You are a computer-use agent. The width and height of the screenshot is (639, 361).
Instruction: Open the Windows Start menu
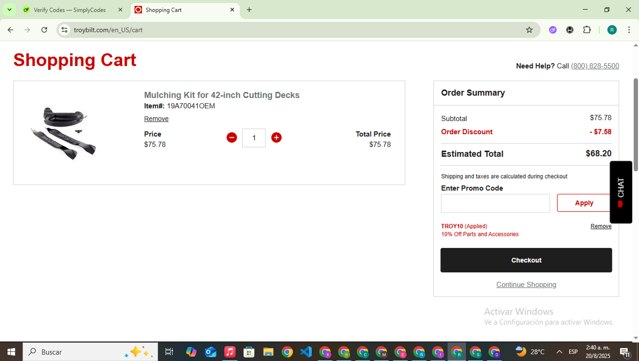(x=11, y=352)
